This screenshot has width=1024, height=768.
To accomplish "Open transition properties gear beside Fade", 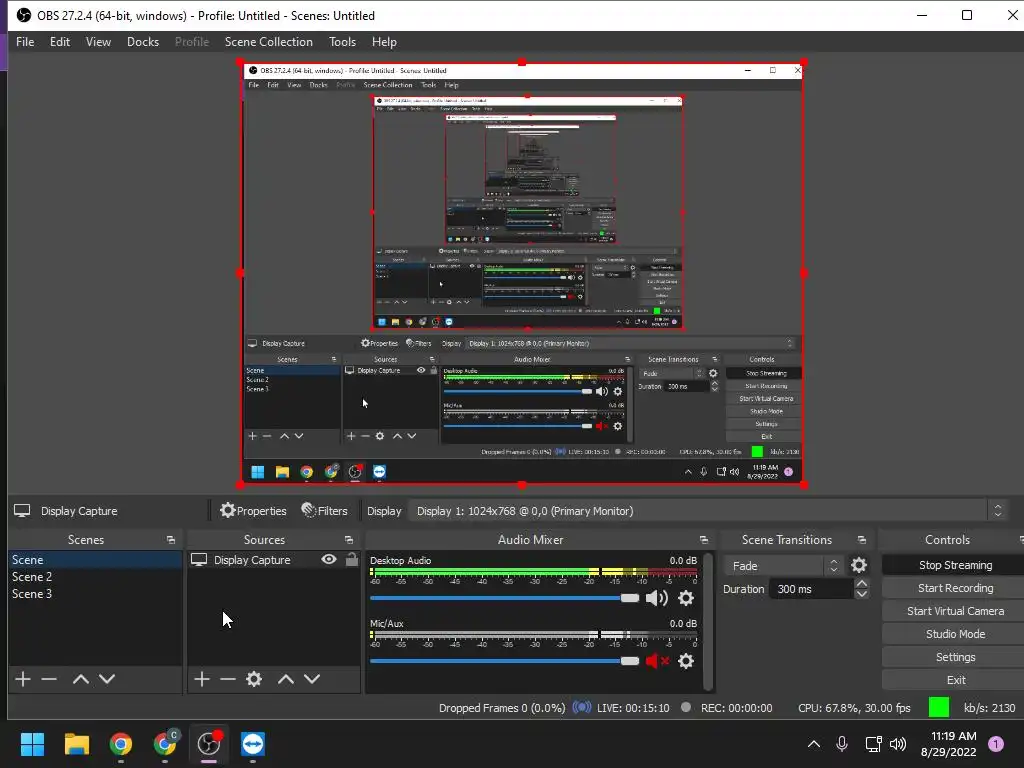I will pyautogui.click(x=859, y=566).
